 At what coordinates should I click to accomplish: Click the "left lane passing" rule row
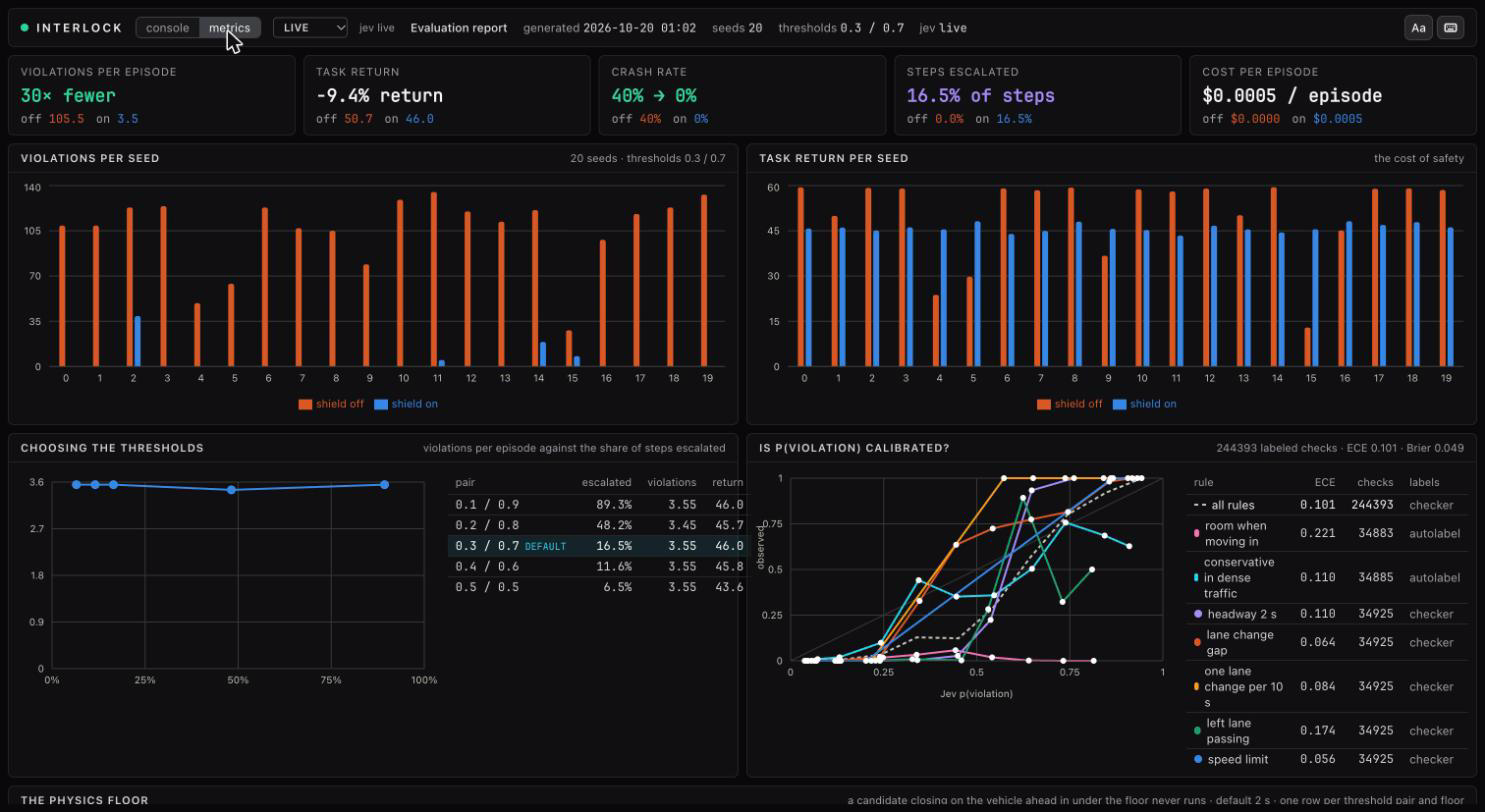[1327, 730]
